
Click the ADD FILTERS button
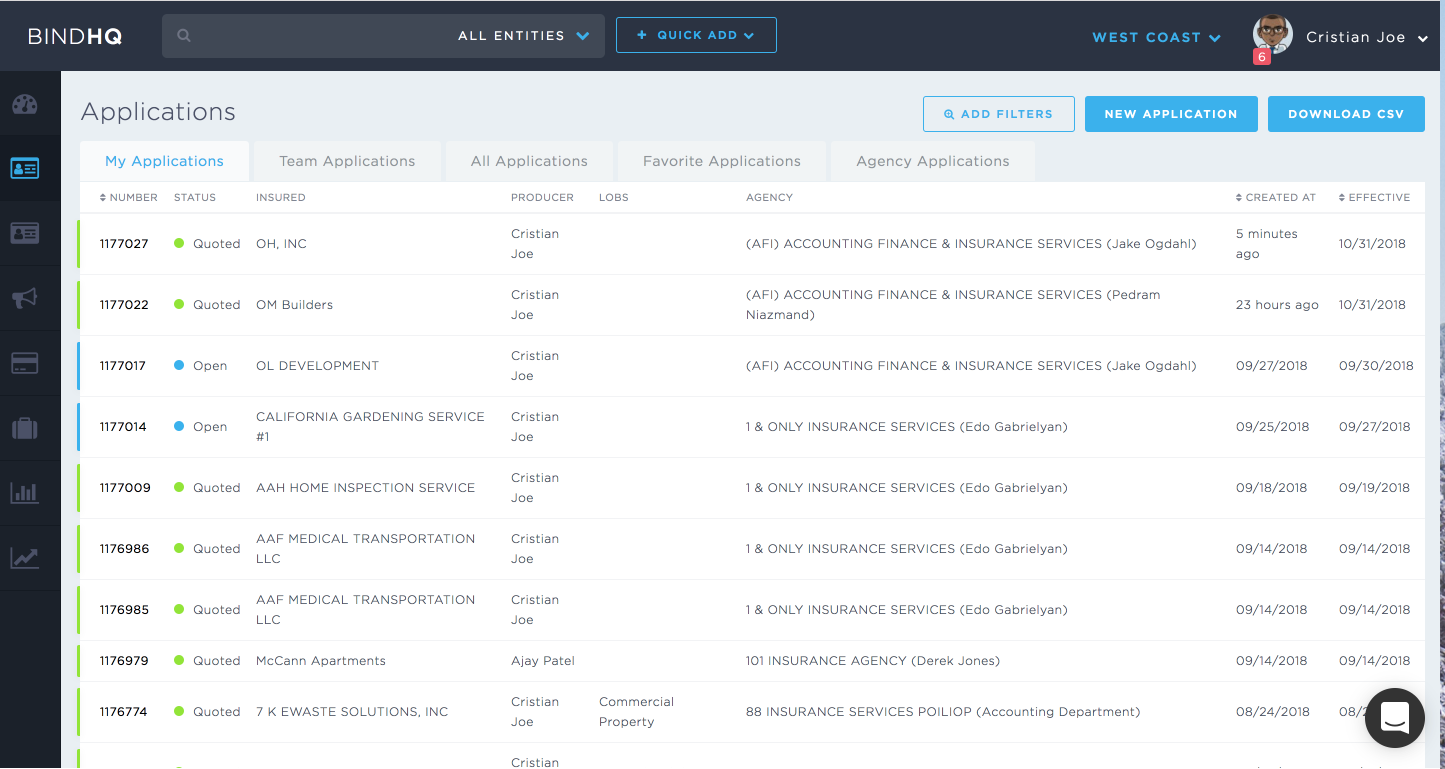point(999,114)
